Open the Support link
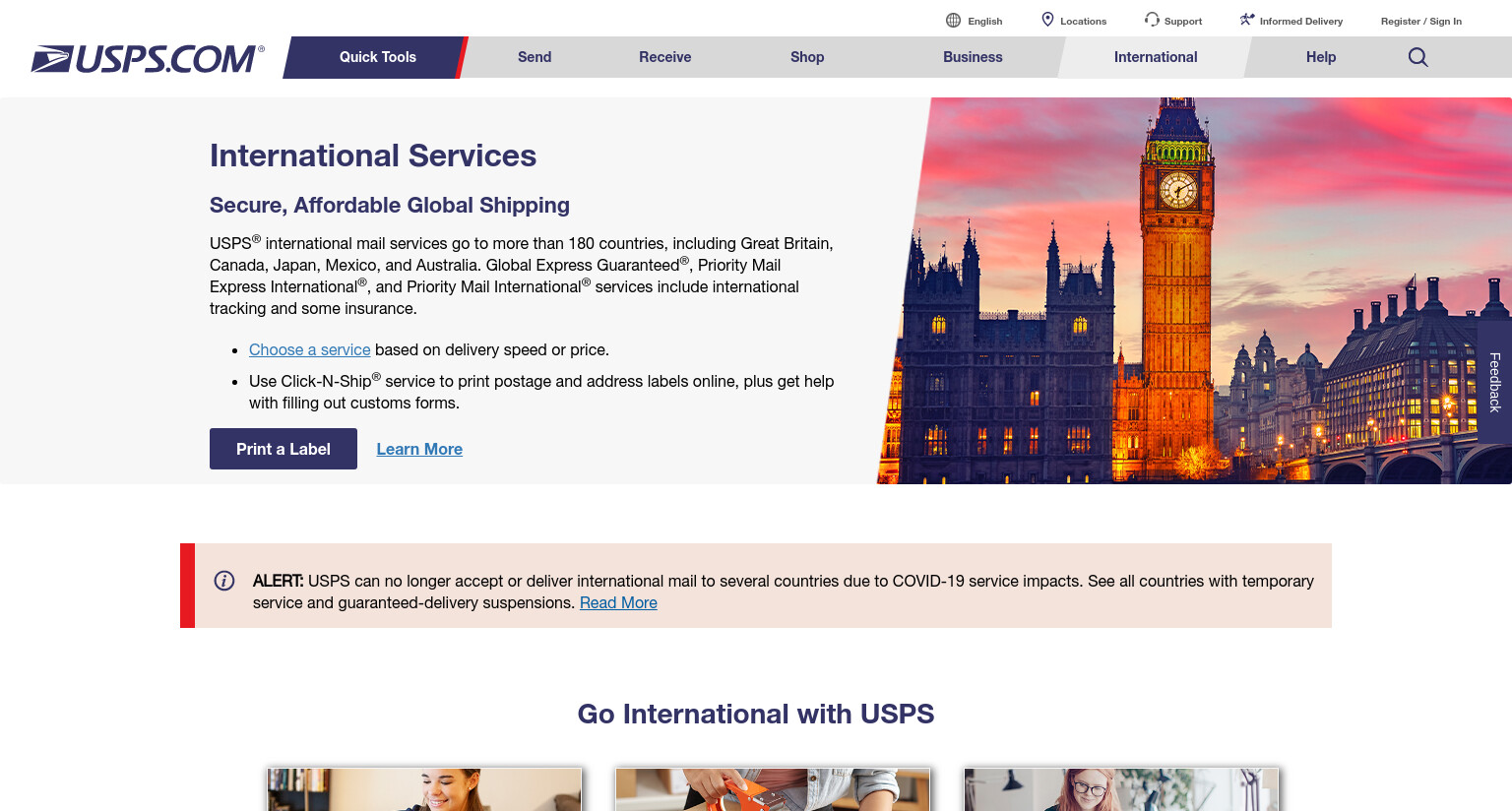The width and height of the screenshot is (1512, 811). [x=1183, y=21]
